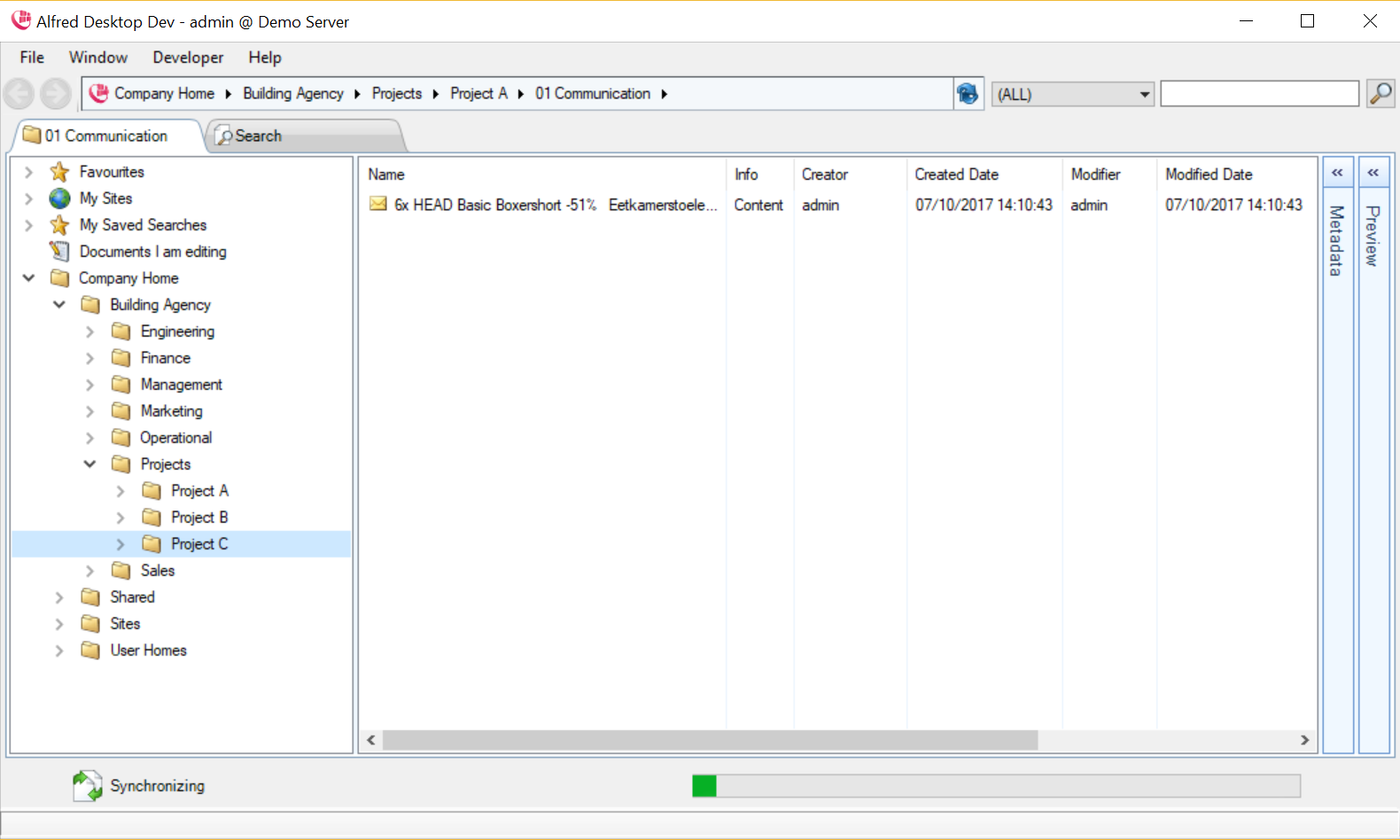Click the magnifier search button
The image size is (1400, 840).
[1380, 93]
